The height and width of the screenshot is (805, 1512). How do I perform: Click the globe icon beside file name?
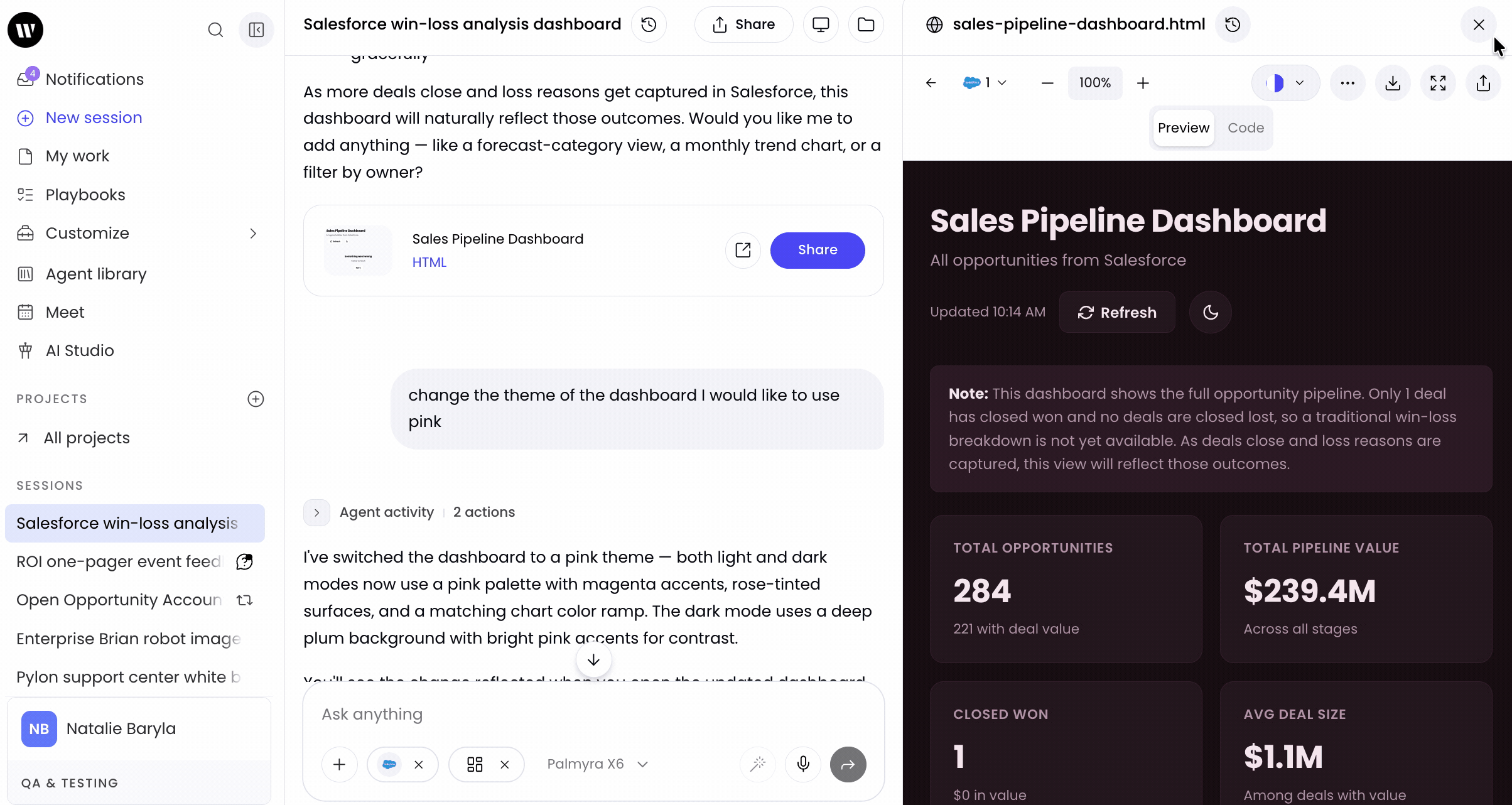(934, 24)
